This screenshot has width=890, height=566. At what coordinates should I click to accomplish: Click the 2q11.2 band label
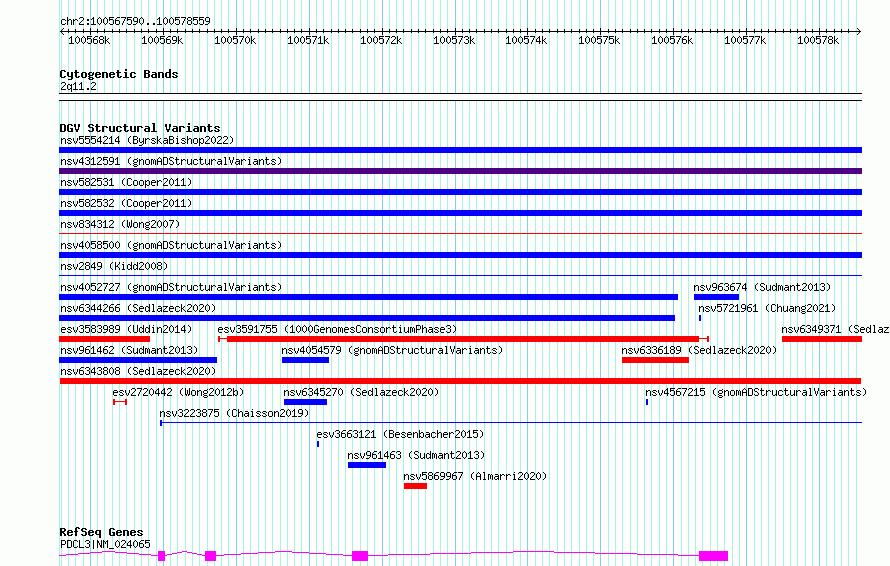coord(78,86)
